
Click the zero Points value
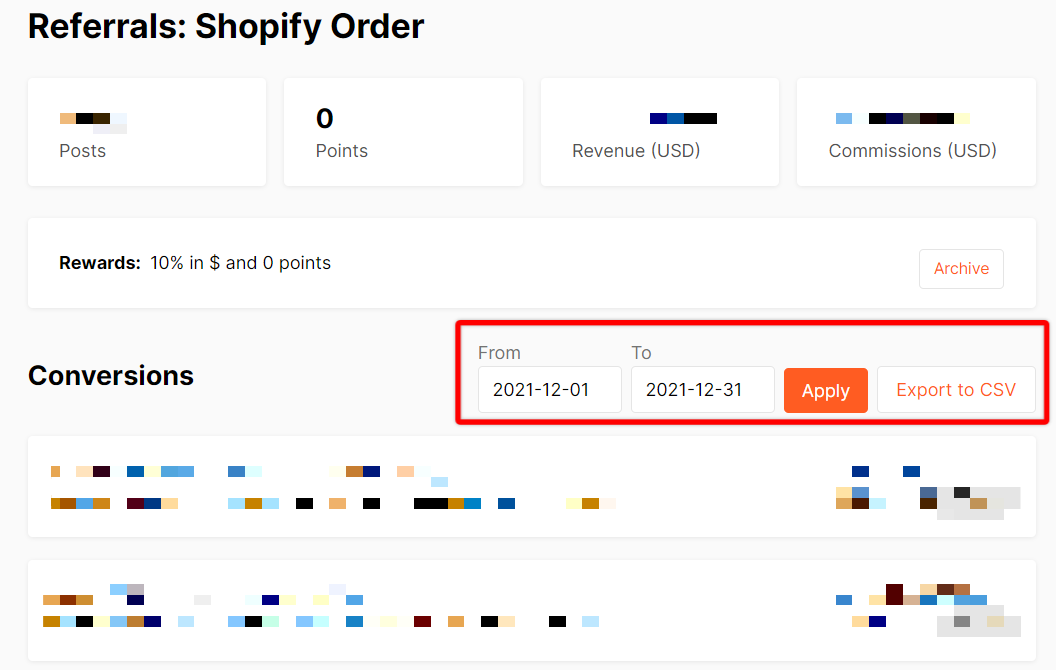324,119
